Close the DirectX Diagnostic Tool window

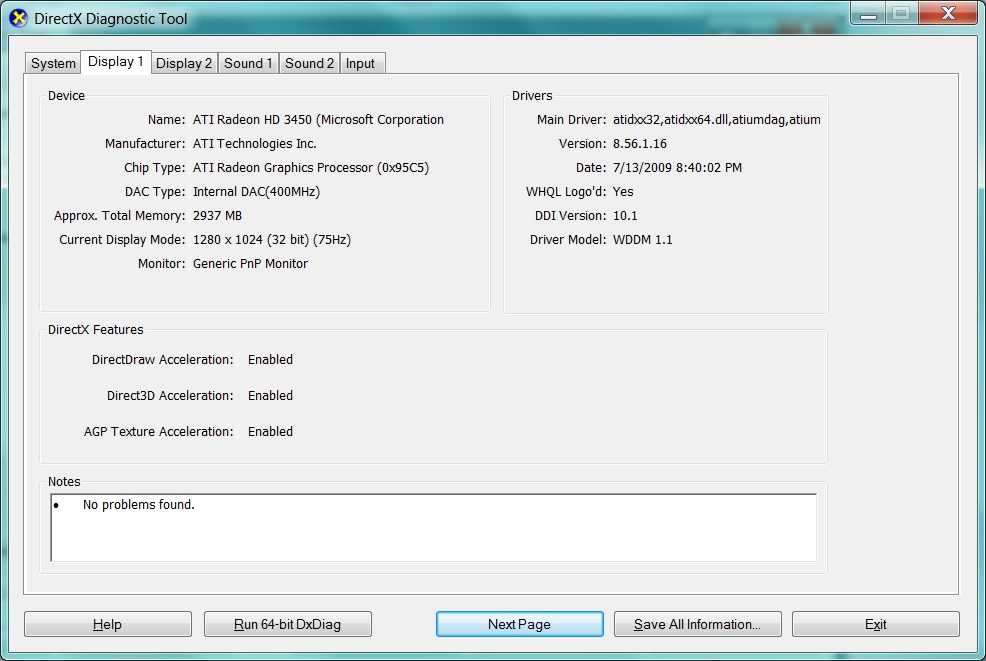coord(948,13)
